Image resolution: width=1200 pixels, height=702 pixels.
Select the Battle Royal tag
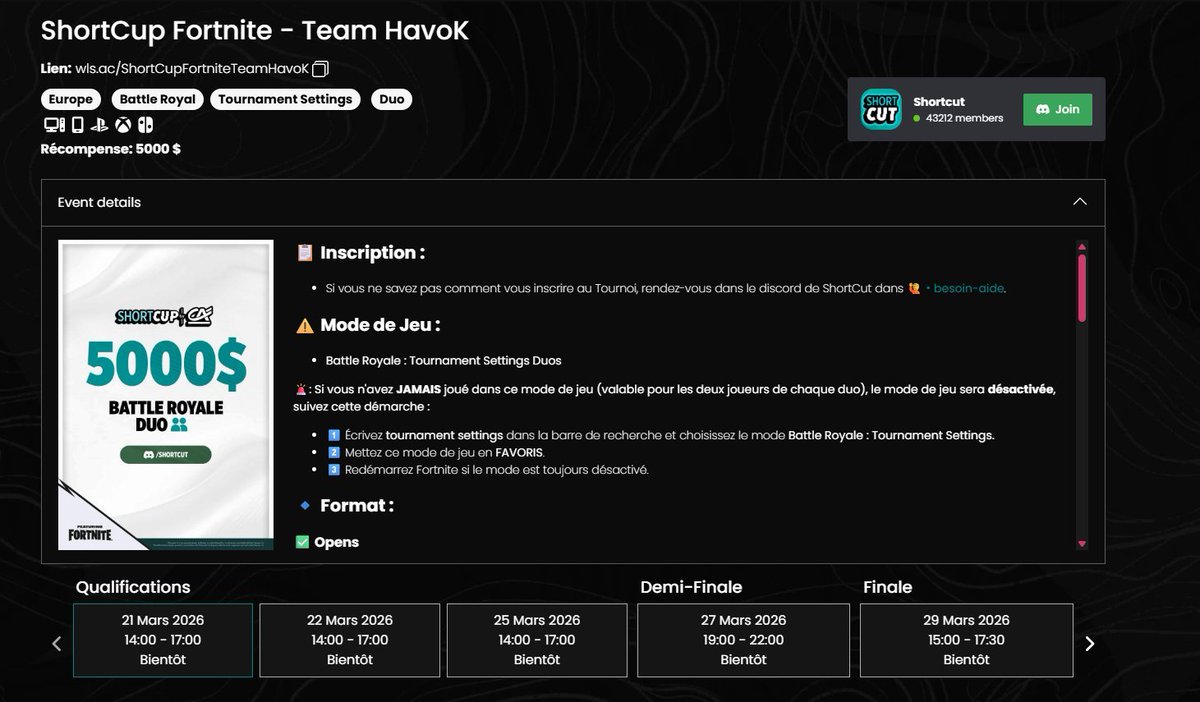157,99
